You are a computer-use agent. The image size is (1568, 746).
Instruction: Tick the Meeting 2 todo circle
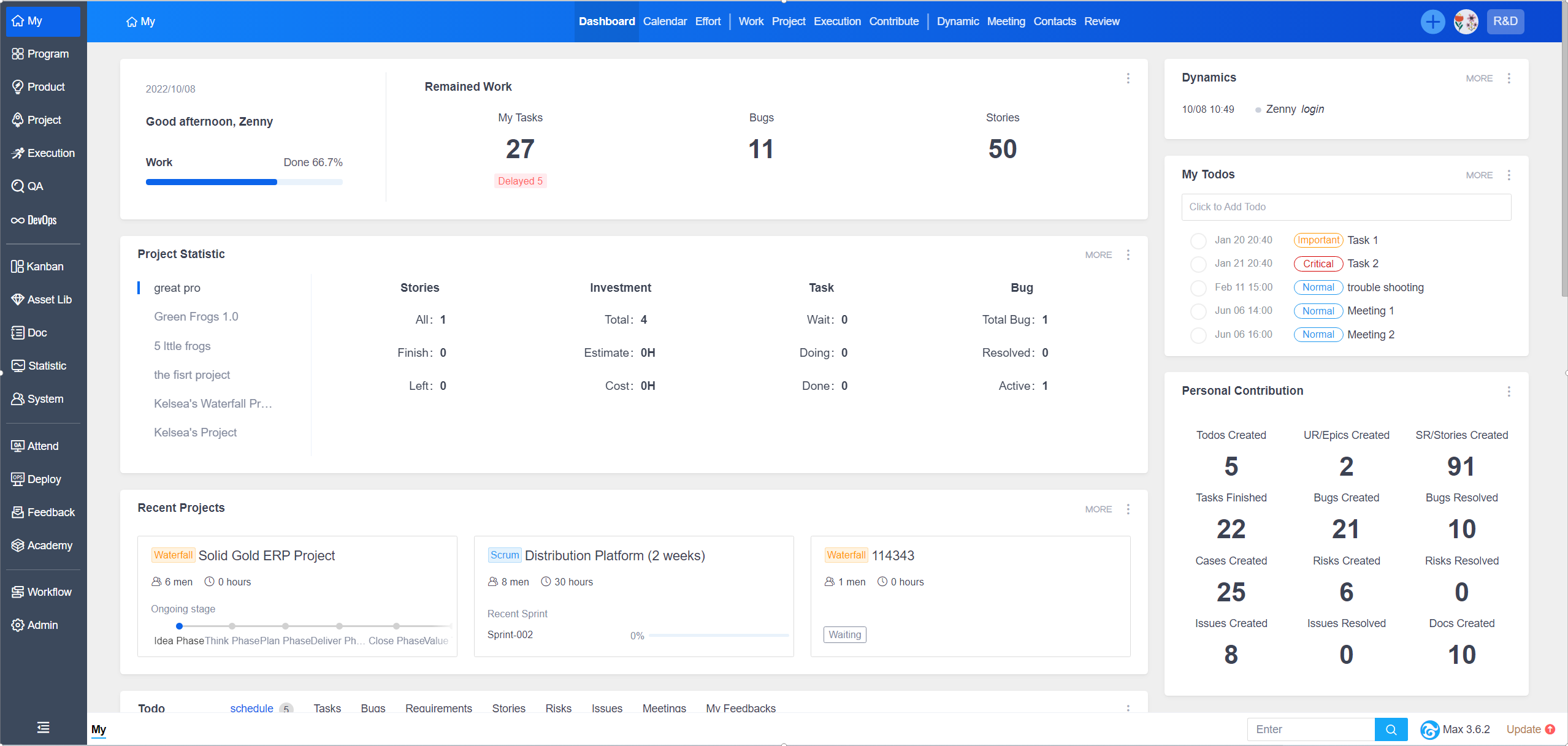(x=1198, y=335)
